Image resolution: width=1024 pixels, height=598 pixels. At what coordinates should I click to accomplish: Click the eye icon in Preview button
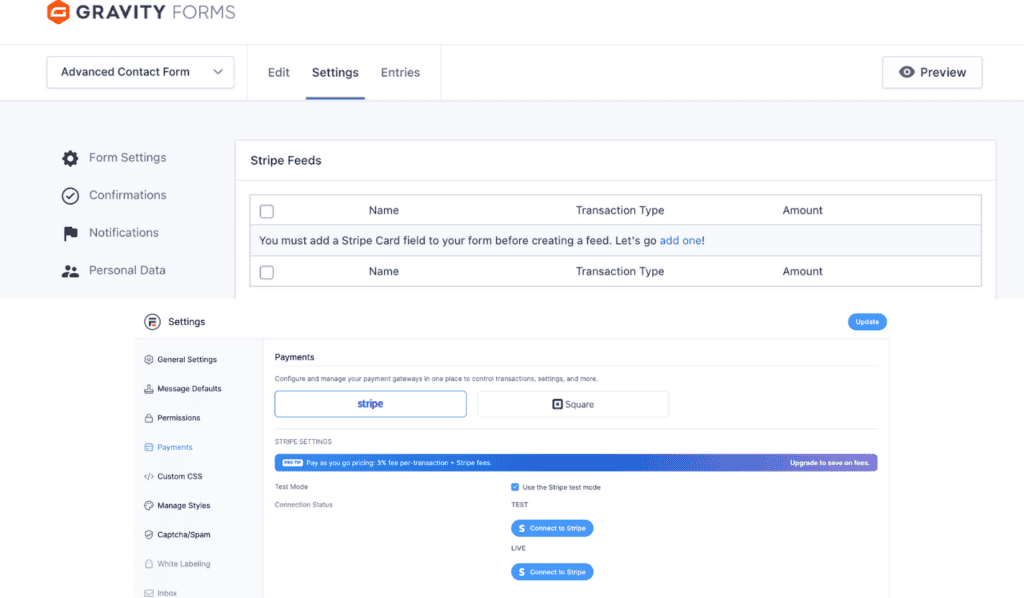[906, 72]
